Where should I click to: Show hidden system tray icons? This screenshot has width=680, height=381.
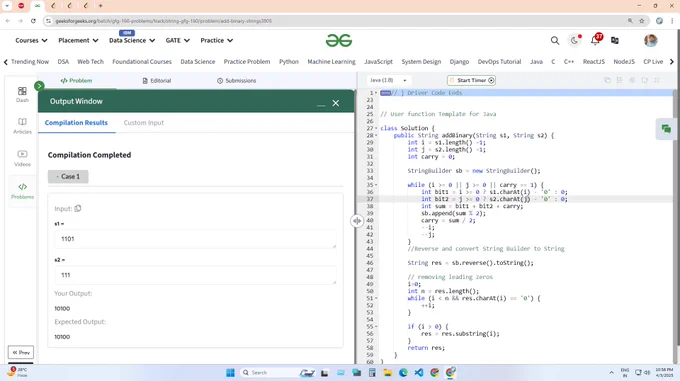click(611, 373)
